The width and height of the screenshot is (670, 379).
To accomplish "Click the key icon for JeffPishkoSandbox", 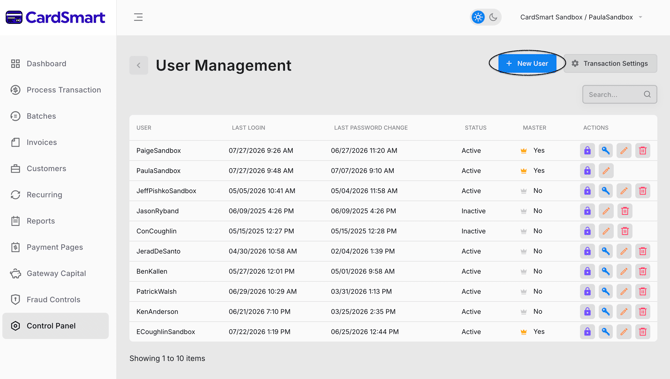I will [x=605, y=191].
